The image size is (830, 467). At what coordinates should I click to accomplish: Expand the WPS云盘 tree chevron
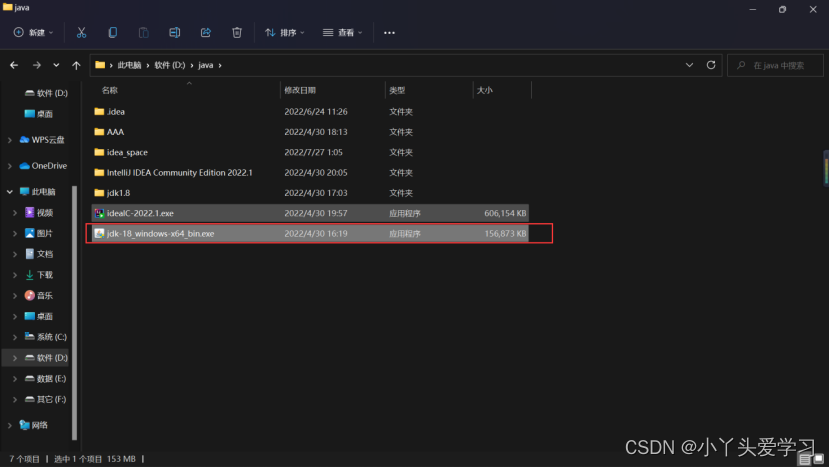click(10, 140)
